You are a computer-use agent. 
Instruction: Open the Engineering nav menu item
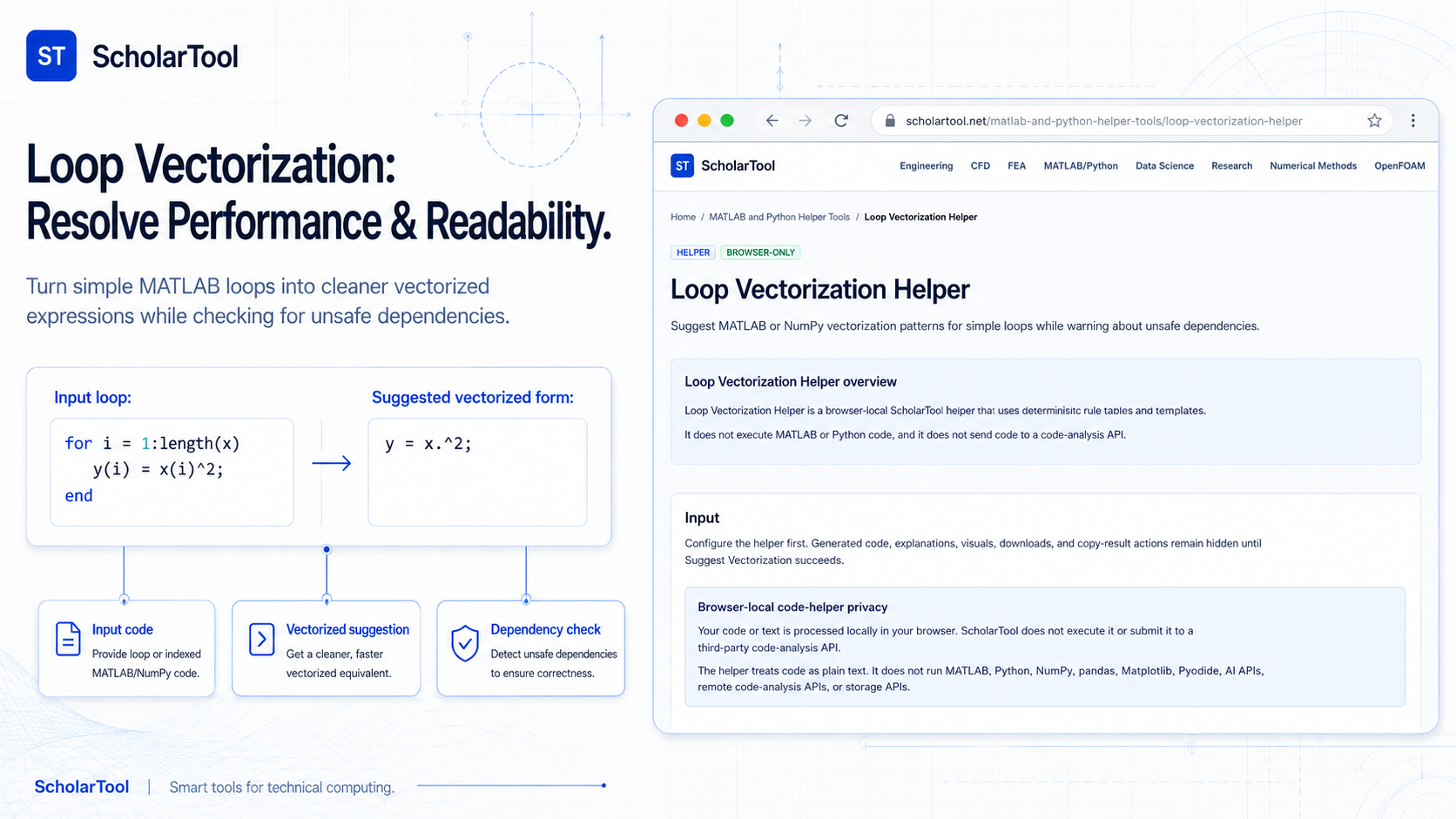(927, 166)
